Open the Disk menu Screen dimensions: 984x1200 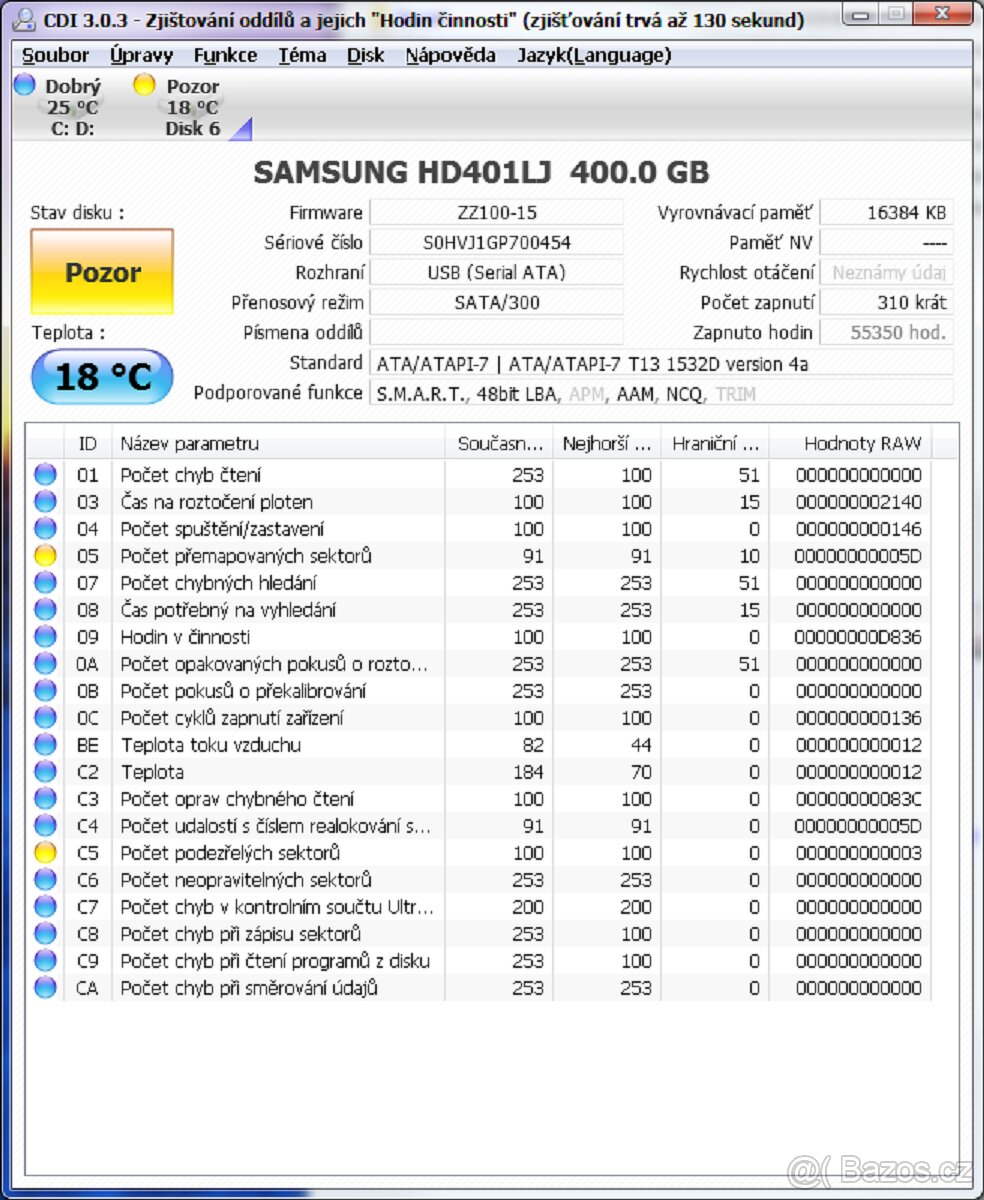click(366, 56)
